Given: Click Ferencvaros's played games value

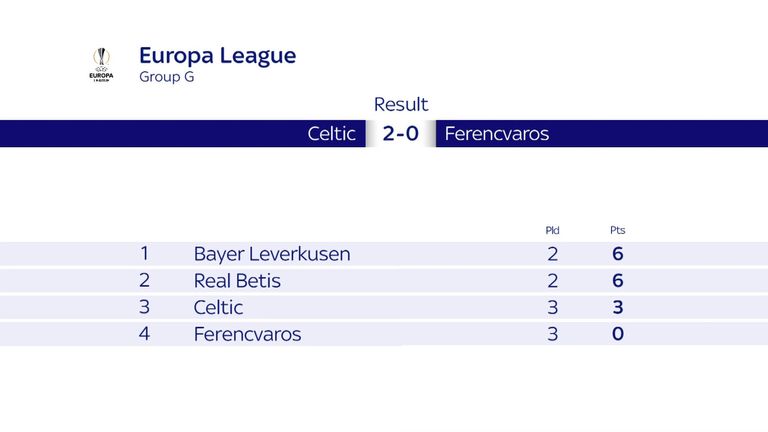Looking at the screenshot, I should click(552, 334).
